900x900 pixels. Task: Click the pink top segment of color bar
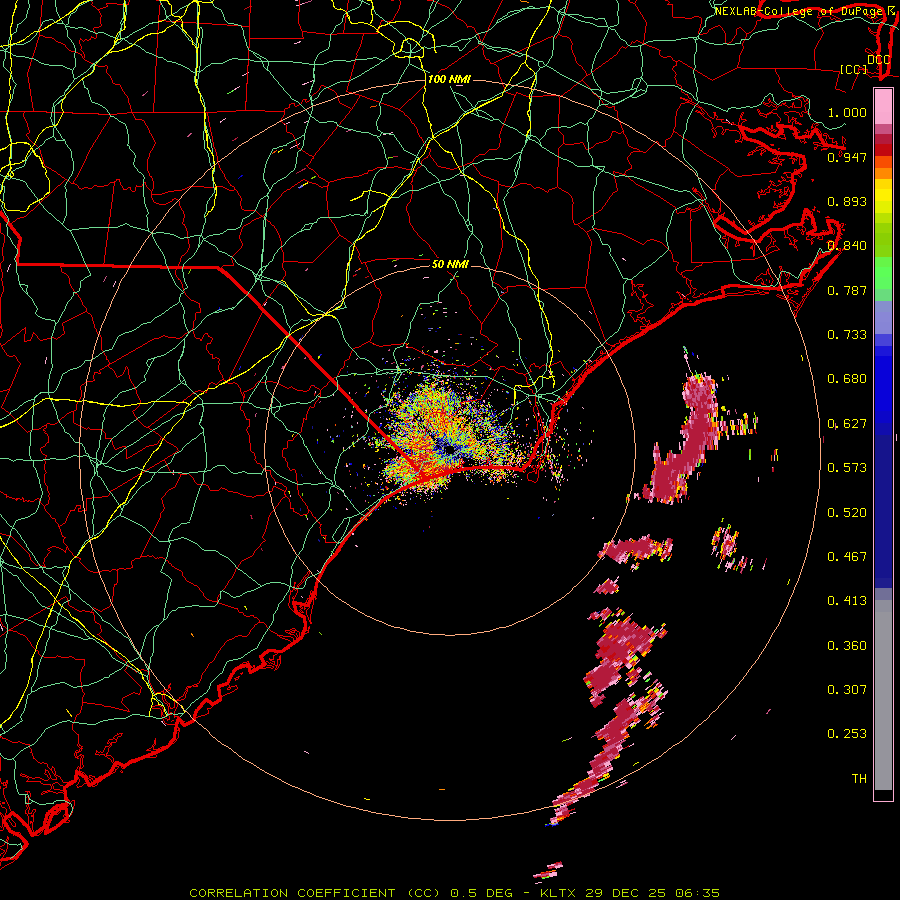point(883,107)
